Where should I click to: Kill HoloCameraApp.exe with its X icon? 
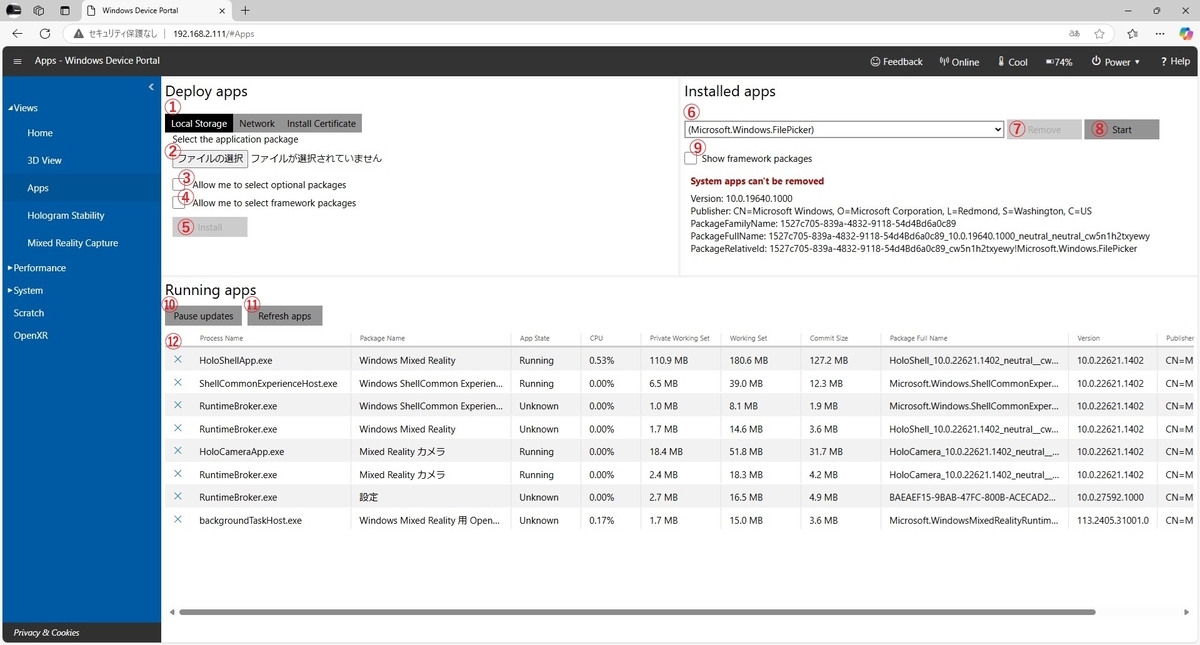178,451
